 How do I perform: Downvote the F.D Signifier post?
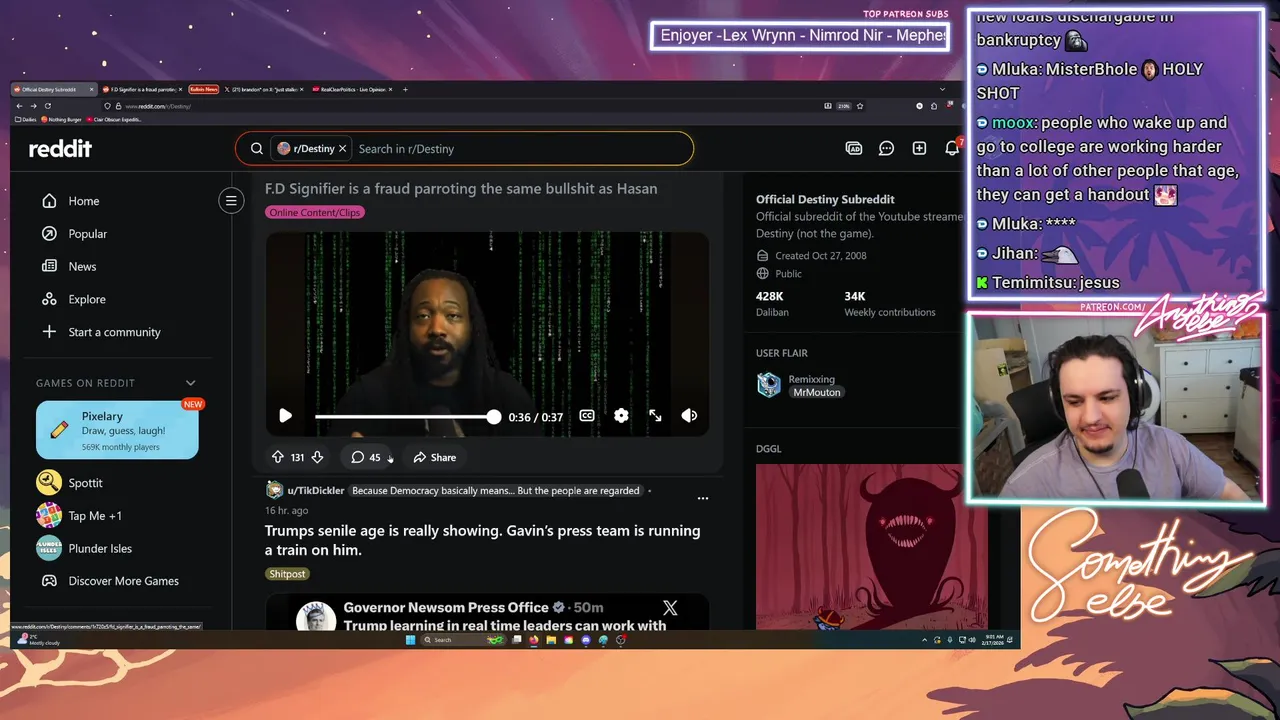pos(317,457)
